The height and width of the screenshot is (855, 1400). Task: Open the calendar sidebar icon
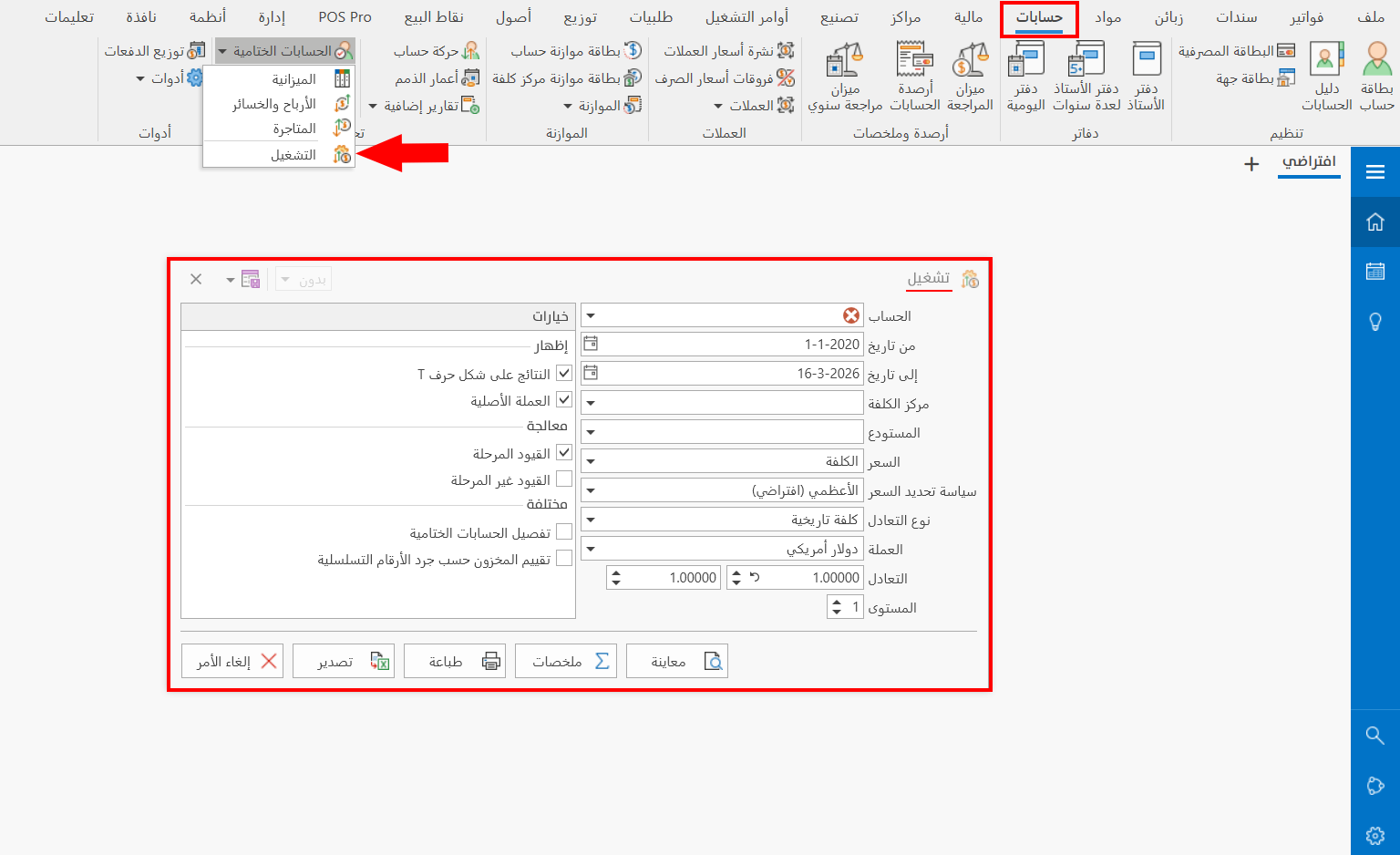[x=1375, y=271]
